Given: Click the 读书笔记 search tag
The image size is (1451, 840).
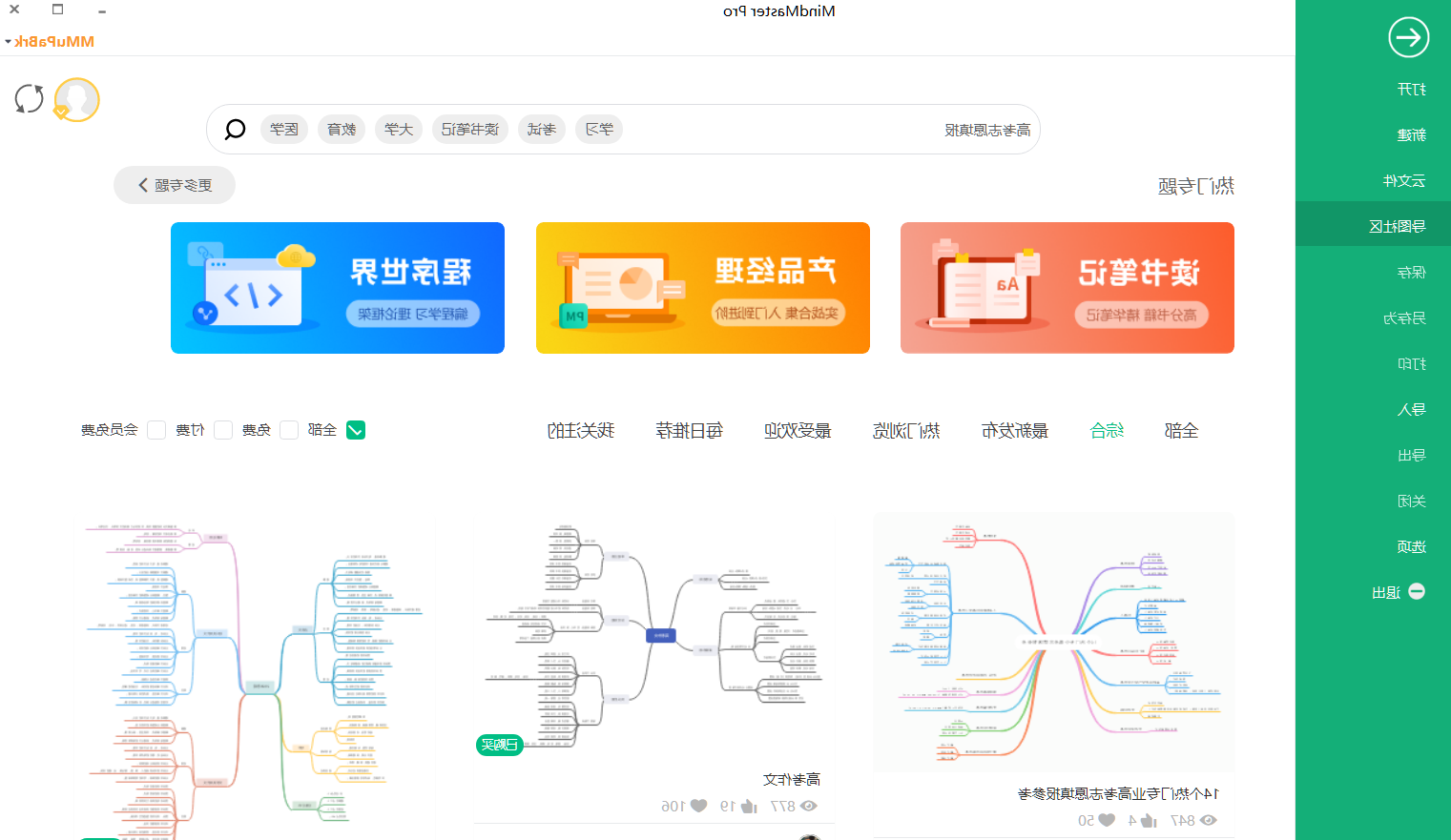Looking at the screenshot, I should click(x=470, y=129).
